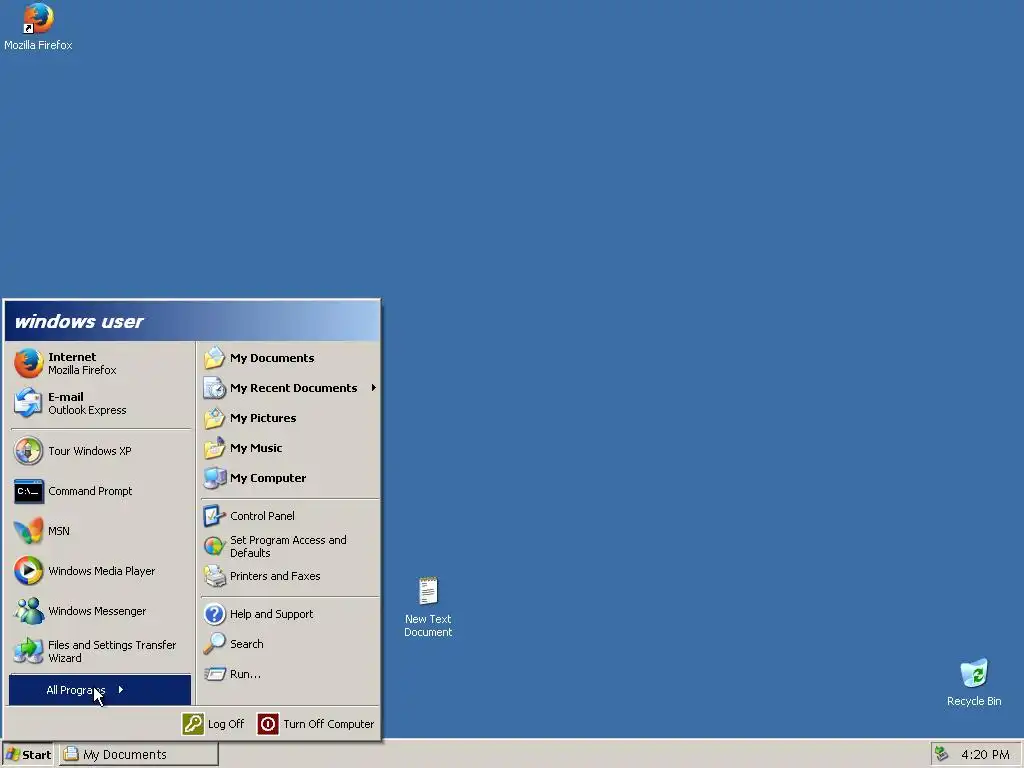Open My Documents folder icon in Start menu

tap(214, 358)
